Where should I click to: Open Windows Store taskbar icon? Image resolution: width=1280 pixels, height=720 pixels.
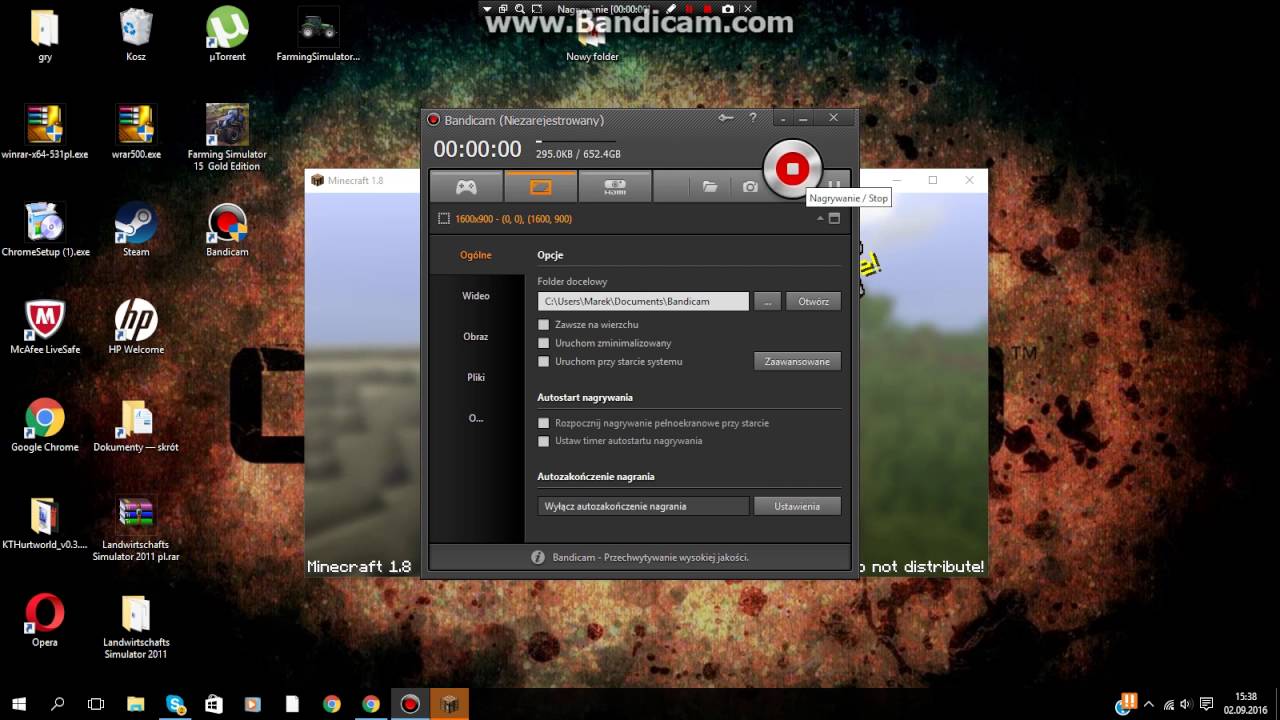click(x=215, y=704)
